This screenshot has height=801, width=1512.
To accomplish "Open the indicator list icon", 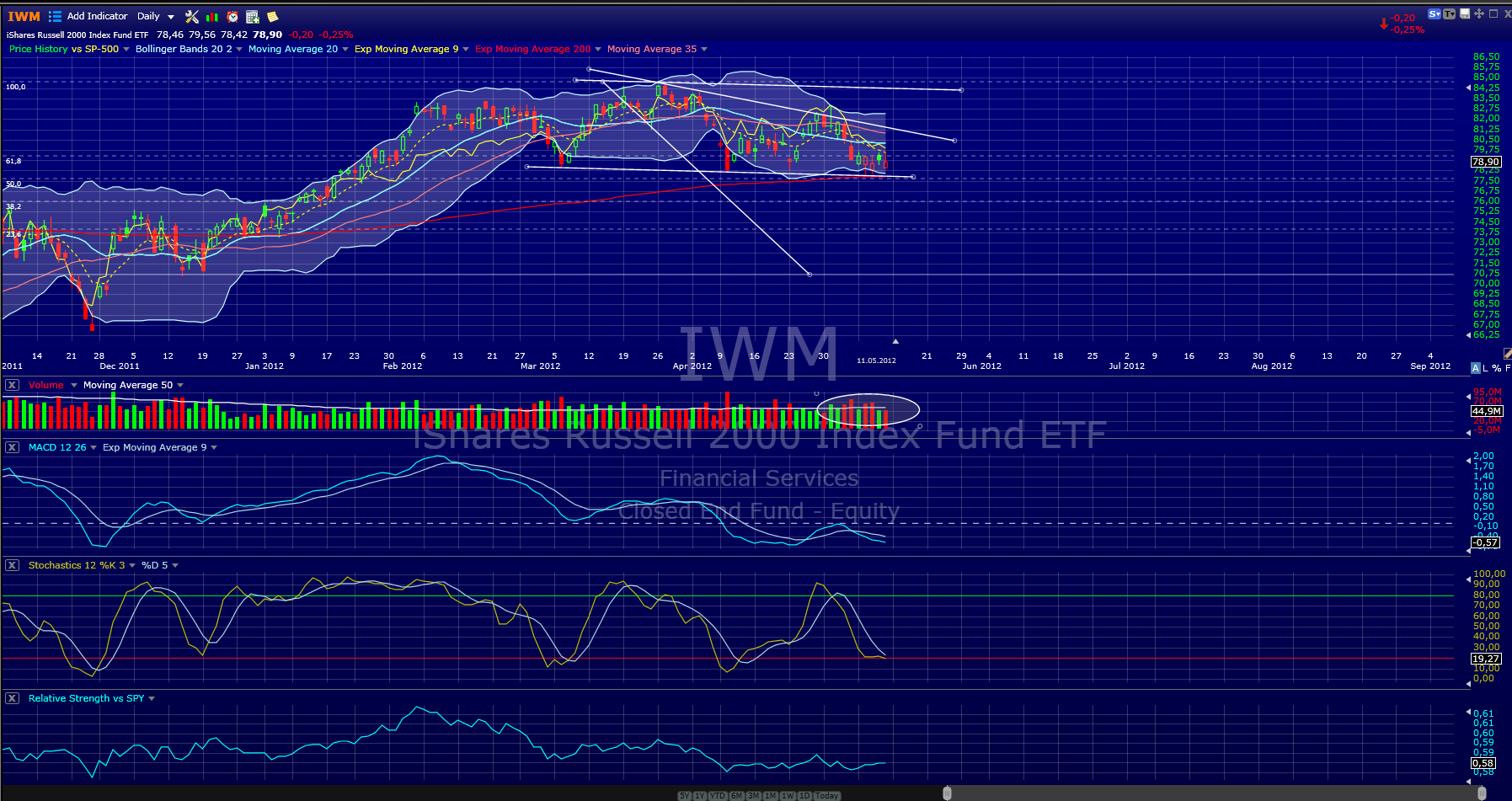I will click(x=56, y=16).
